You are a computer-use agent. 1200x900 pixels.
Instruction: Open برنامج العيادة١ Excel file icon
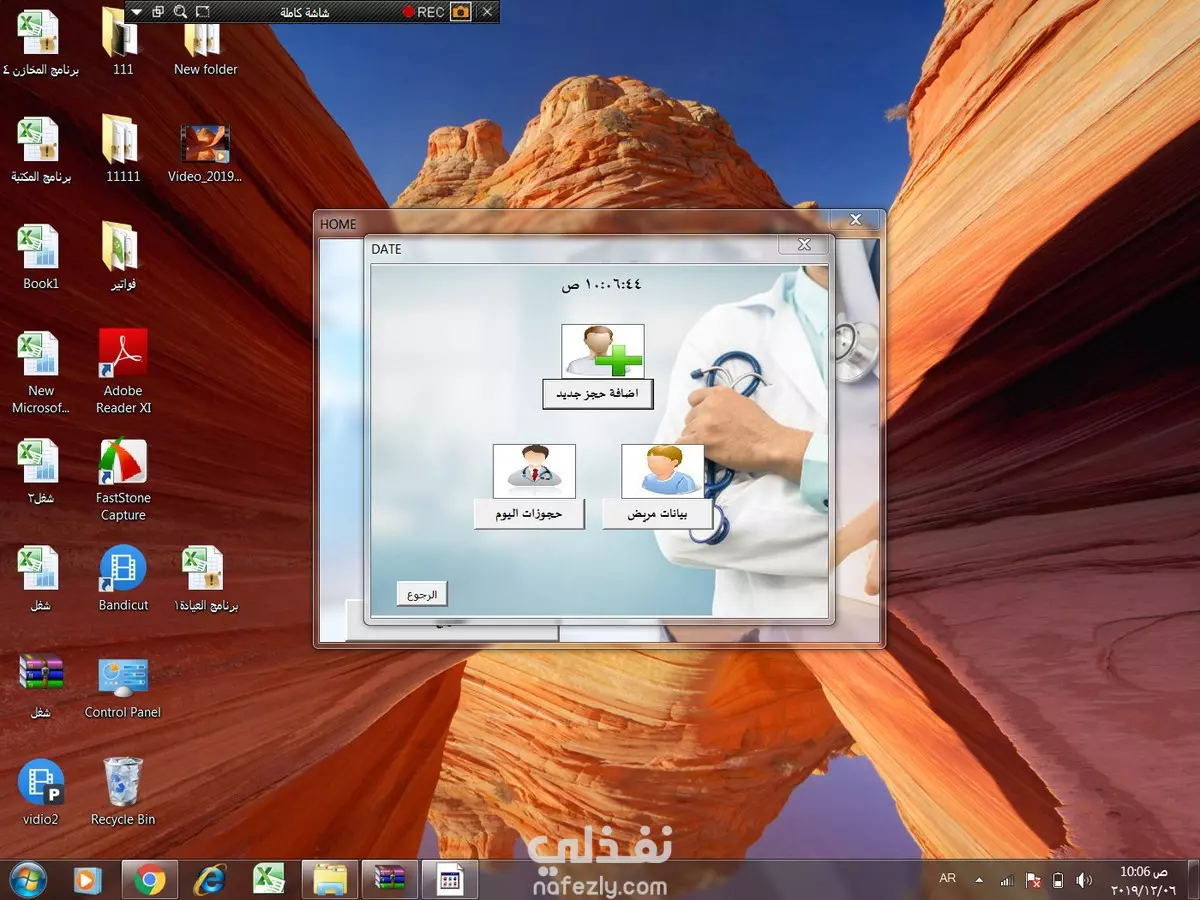click(206, 579)
